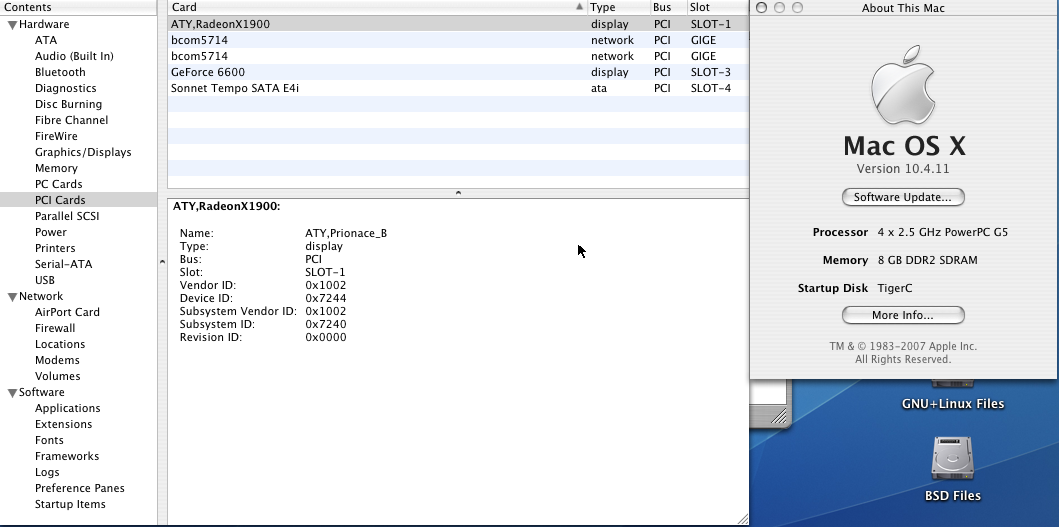Sort by the Card column header

coord(378,7)
